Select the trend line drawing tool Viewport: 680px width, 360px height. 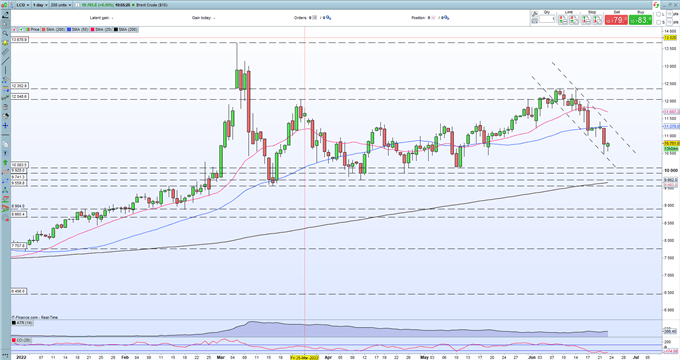(x=6, y=61)
